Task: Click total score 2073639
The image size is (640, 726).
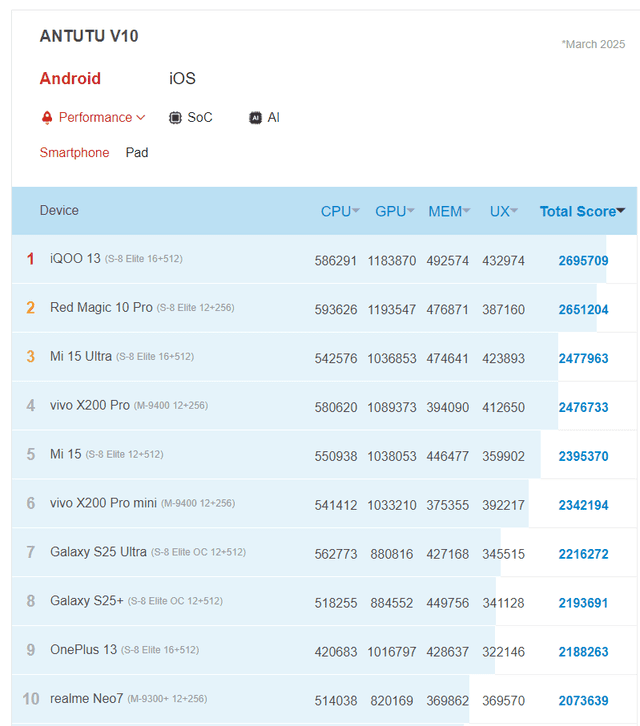Action: point(583,701)
